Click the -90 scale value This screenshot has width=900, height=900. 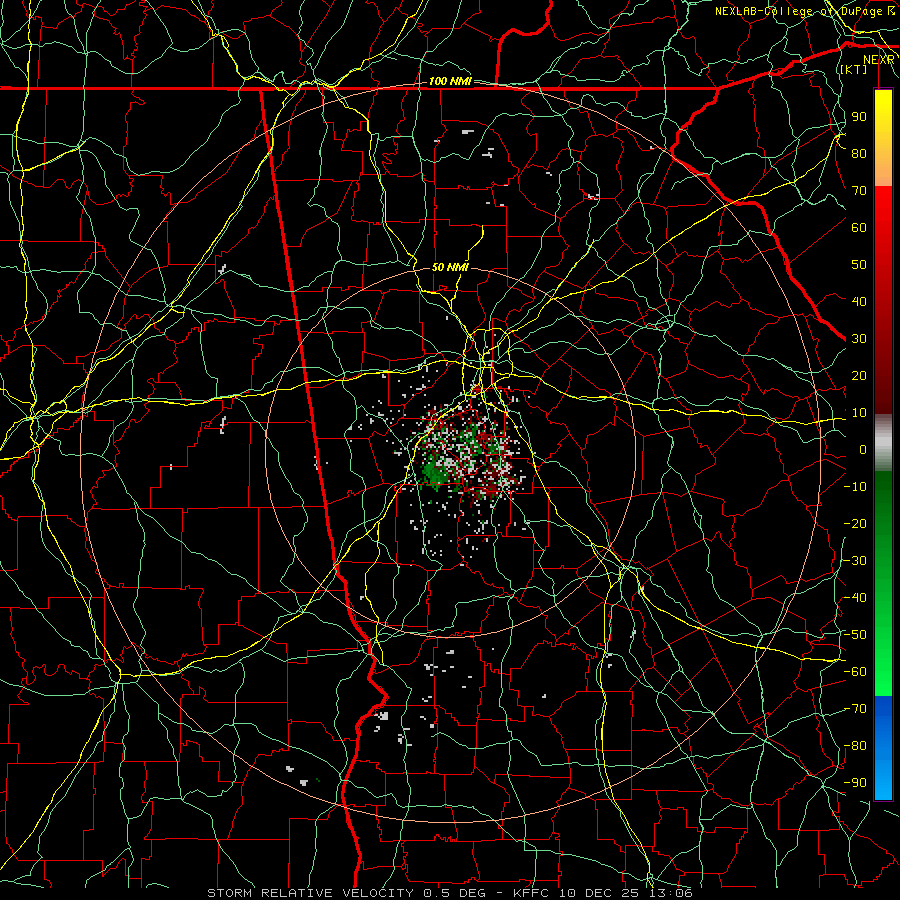[x=855, y=783]
